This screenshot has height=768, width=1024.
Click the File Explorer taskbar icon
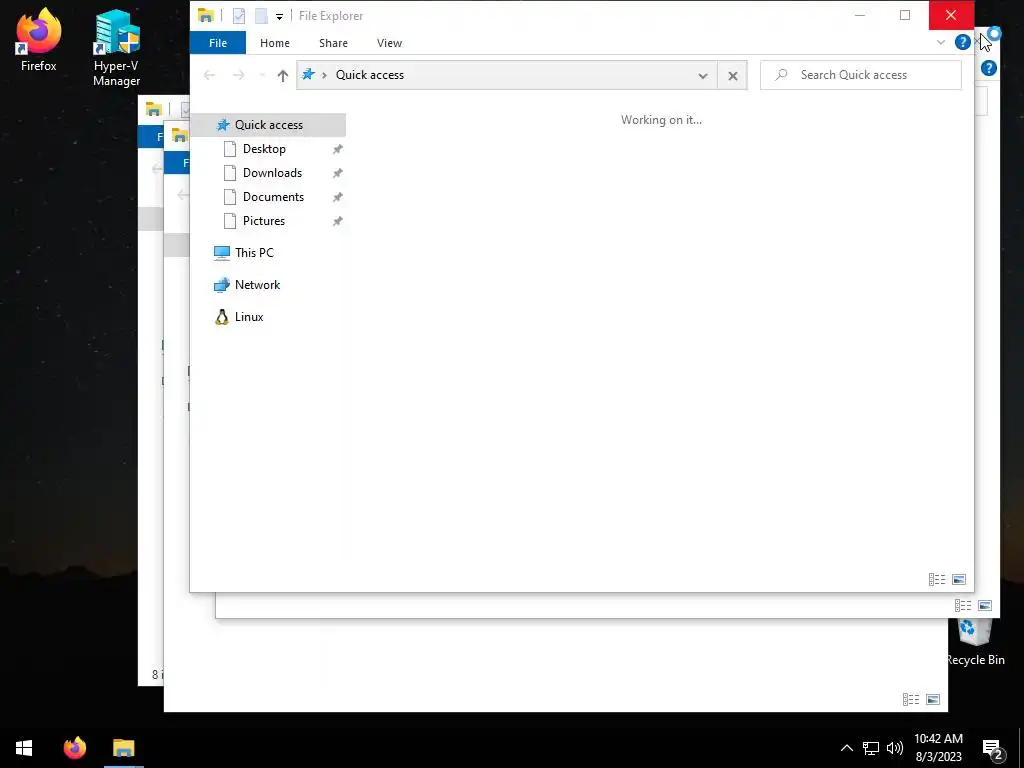tap(123, 748)
